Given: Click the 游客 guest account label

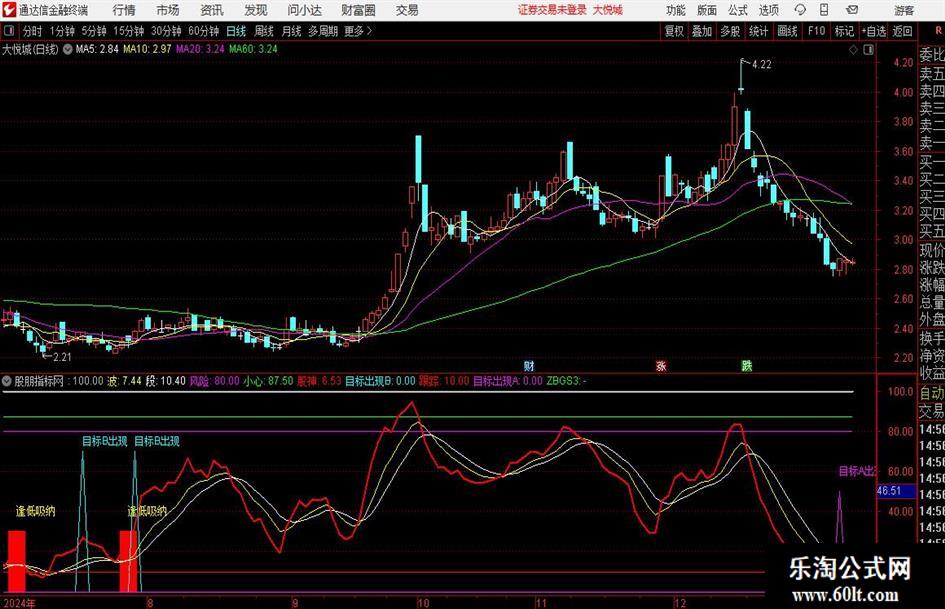Looking at the screenshot, I should [903, 10].
